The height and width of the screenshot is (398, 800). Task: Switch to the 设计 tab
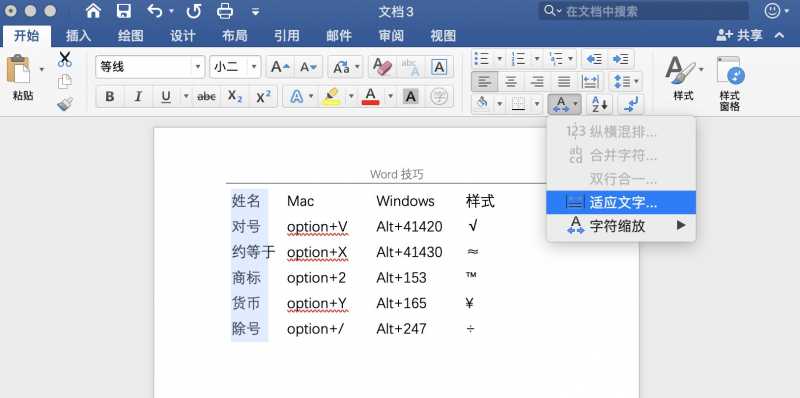coord(183,36)
